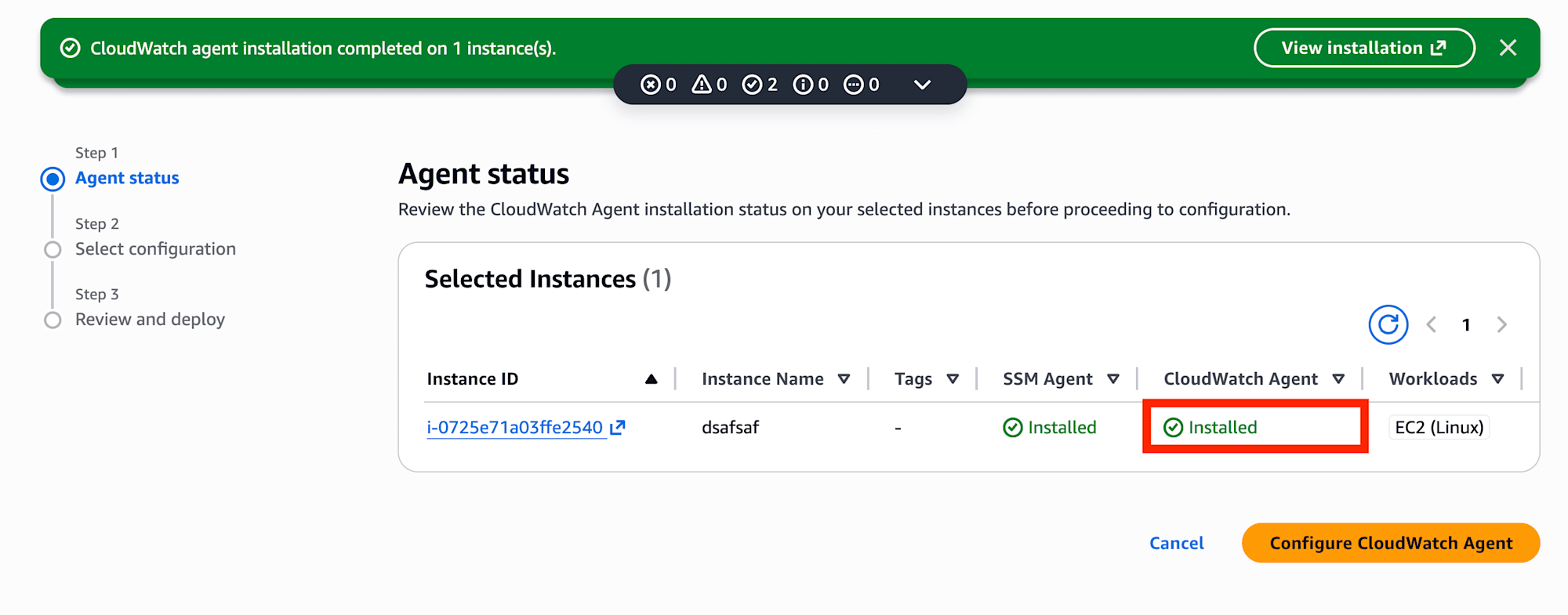Sort by Instance ID column arrow
Viewport: 1568px width, 615px height.
[651, 379]
